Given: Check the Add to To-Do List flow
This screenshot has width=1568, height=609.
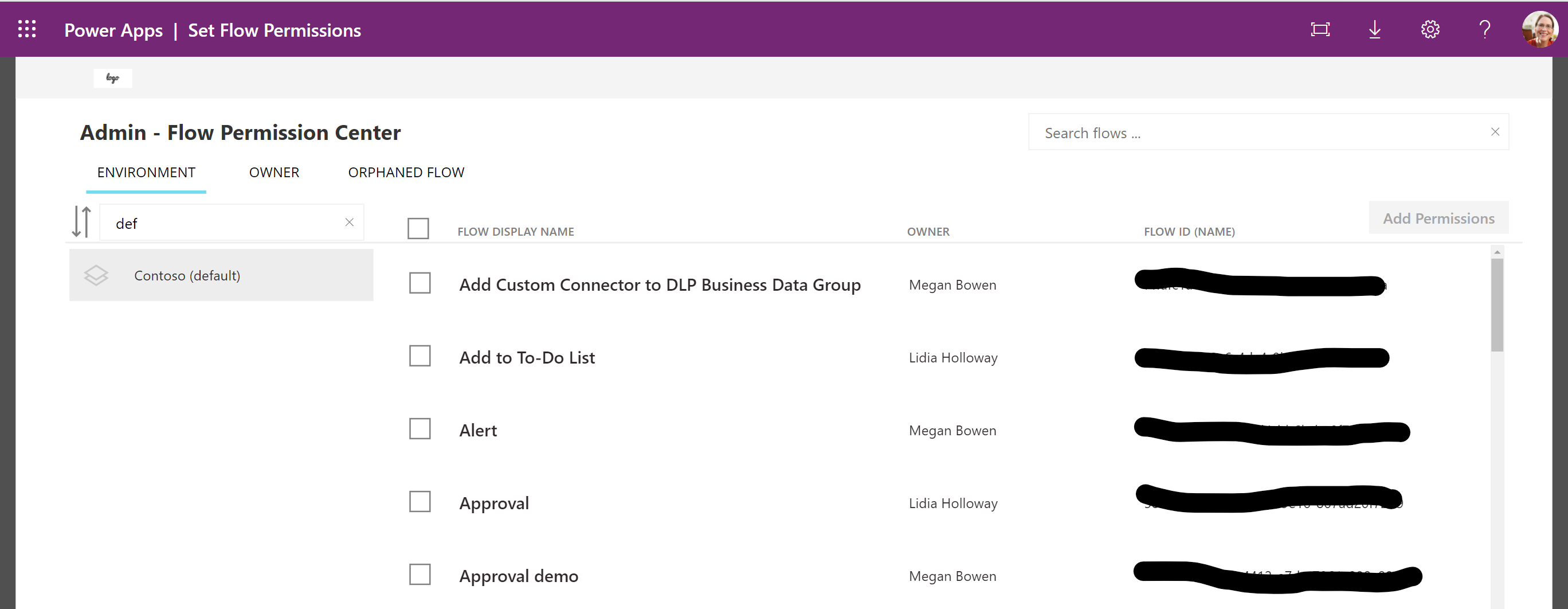Looking at the screenshot, I should click(420, 356).
